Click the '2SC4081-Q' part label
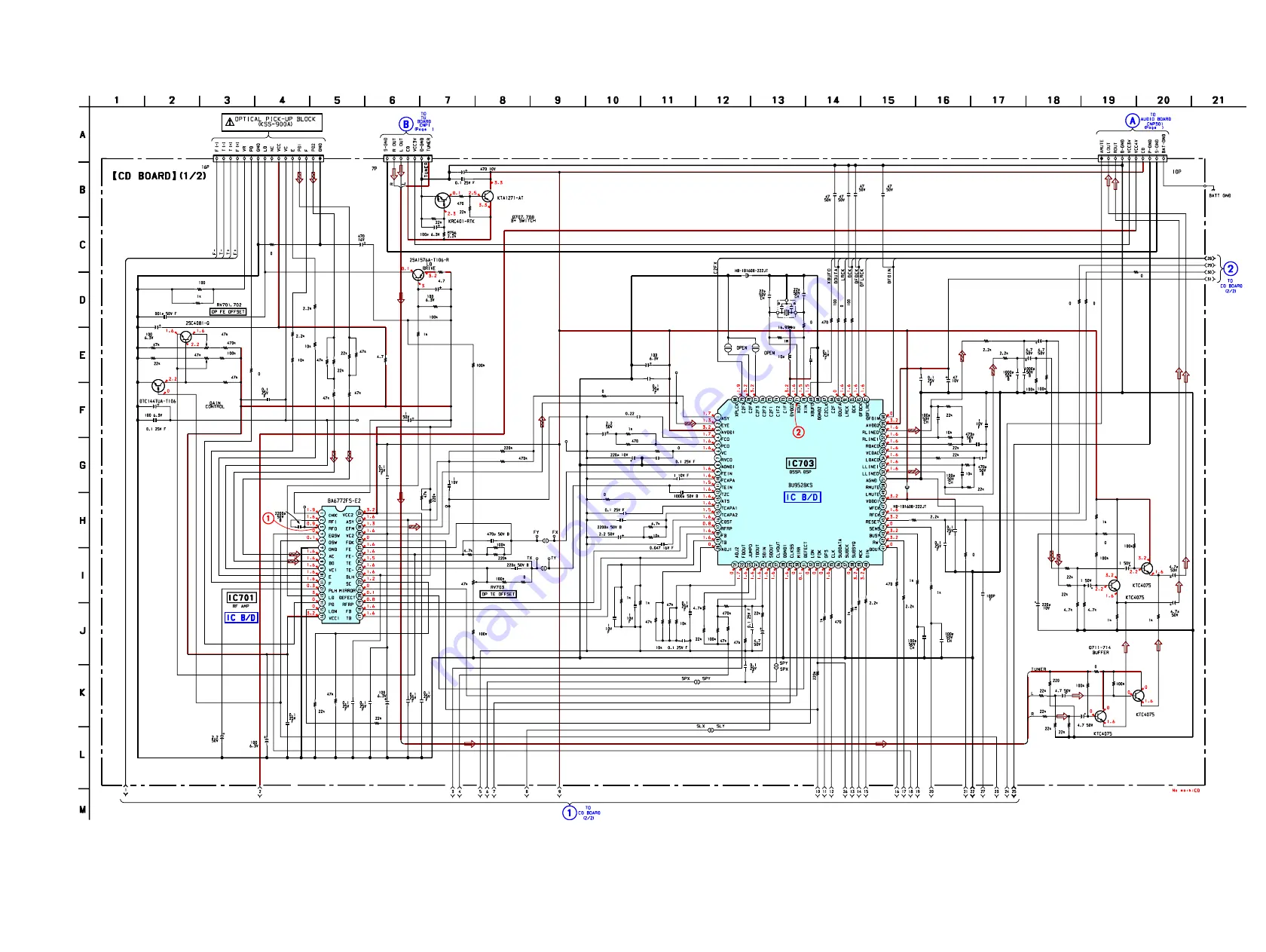The height and width of the screenshot is (952, 1266). click(197, 323)
